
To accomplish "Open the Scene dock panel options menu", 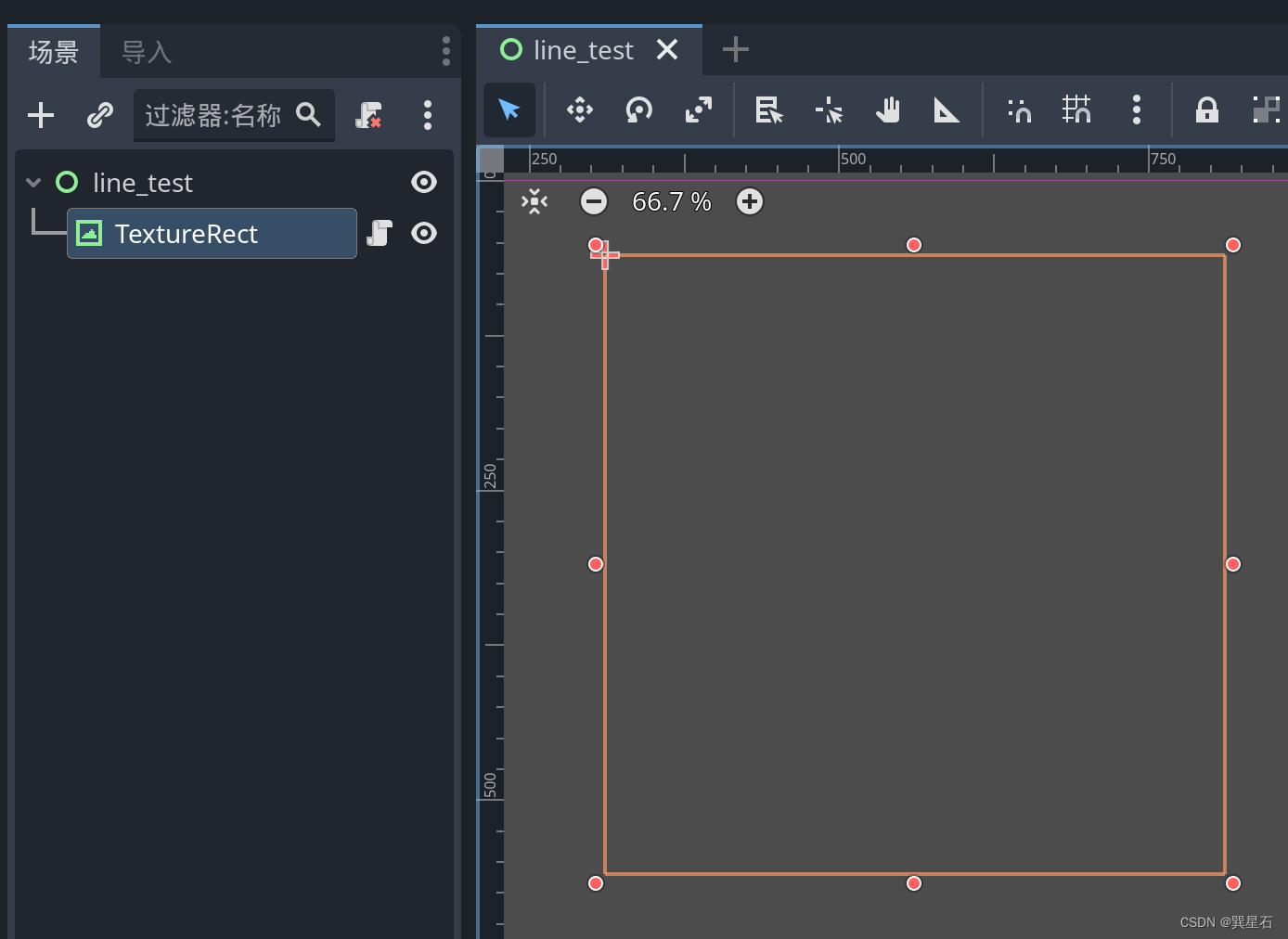I will (446, 51).
